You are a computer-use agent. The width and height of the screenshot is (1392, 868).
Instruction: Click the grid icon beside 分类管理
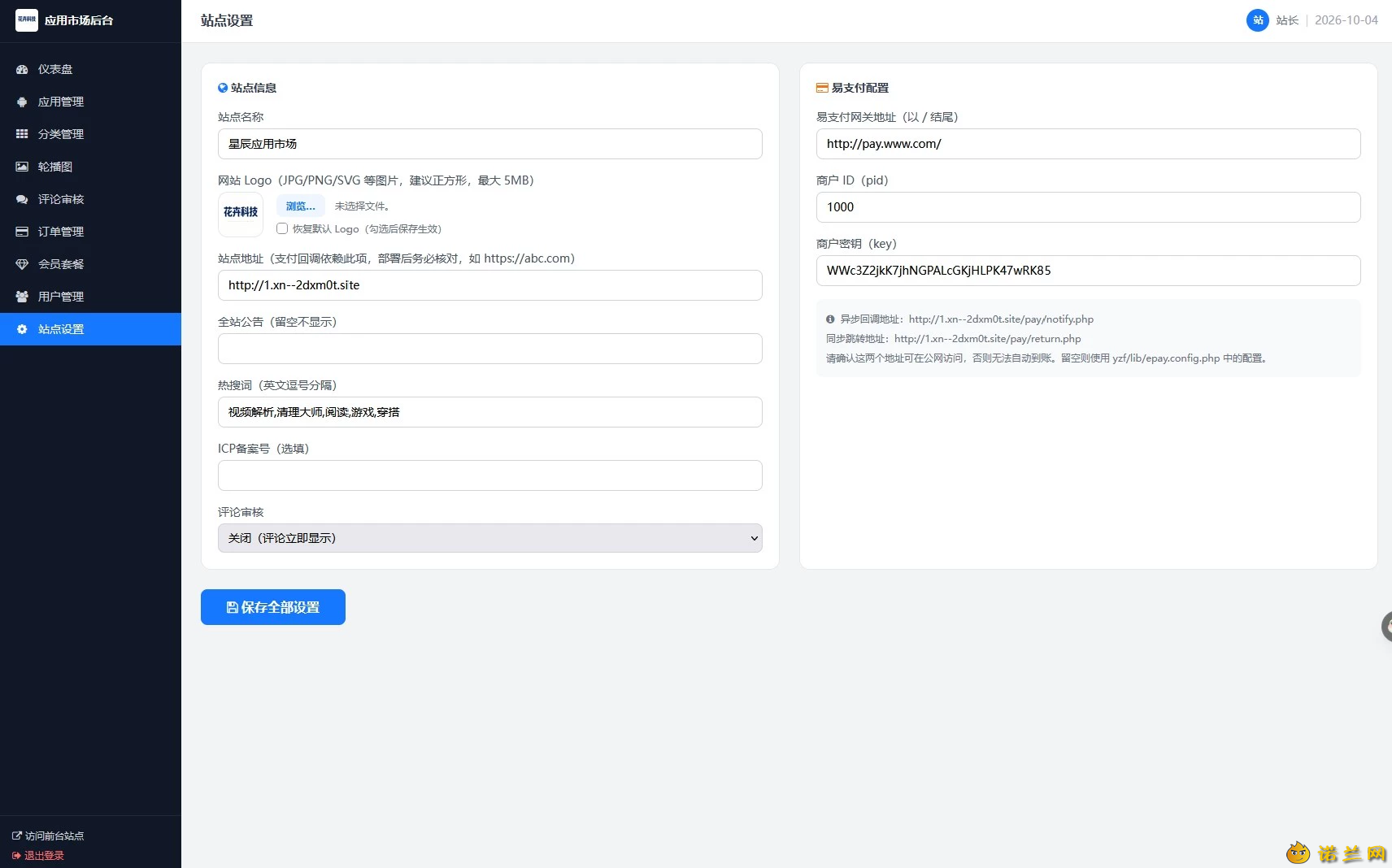pyautogui.click(x=22, y=134)
